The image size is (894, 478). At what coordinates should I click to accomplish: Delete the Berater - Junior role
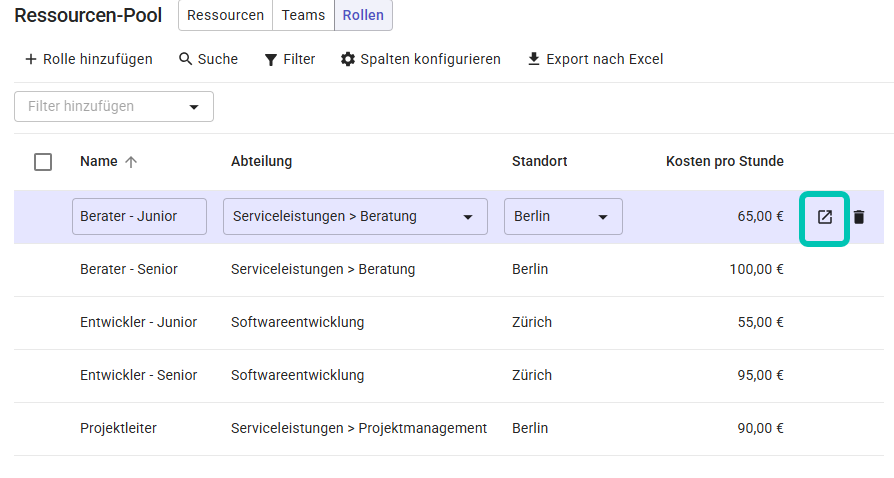click(x=859, y=217)
